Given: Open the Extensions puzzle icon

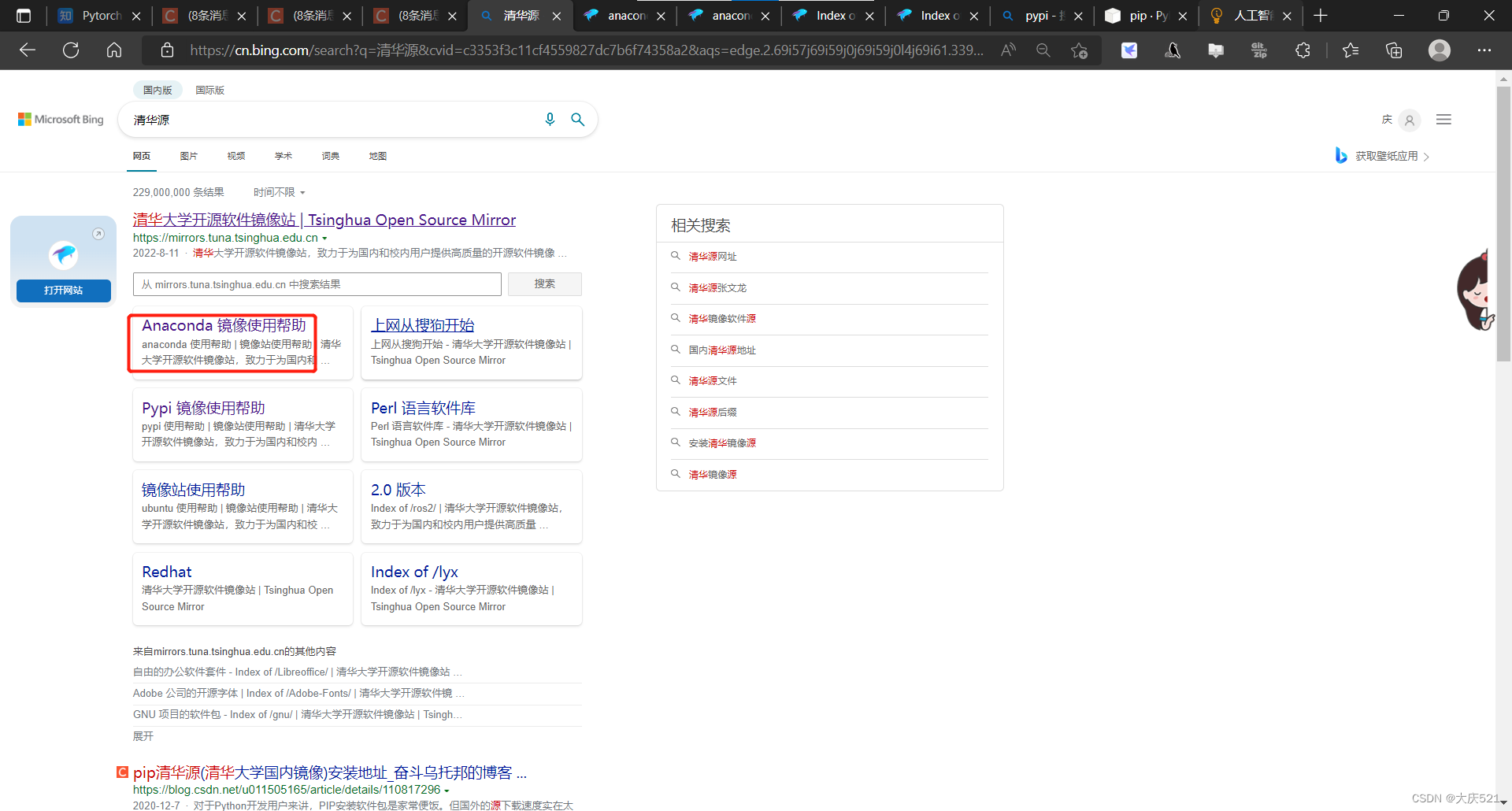Looking at the screenshot, I should pyautogui.click(x=1303, y=50).
